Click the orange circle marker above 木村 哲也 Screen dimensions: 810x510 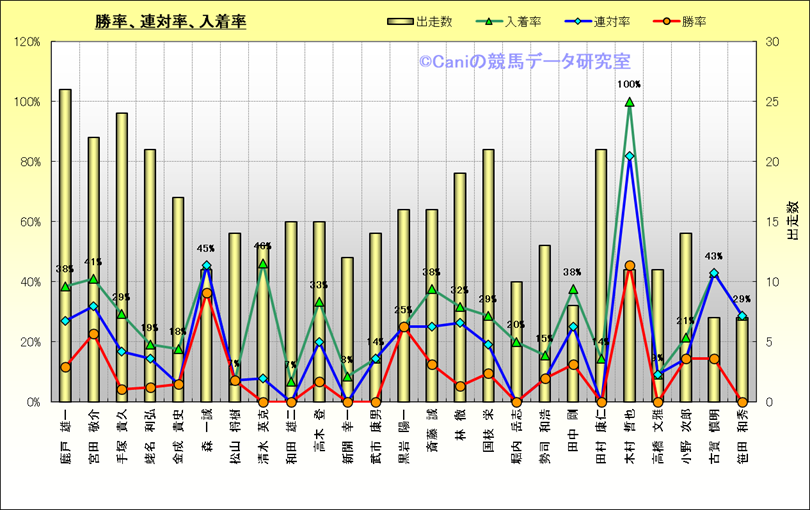(629, 267)
